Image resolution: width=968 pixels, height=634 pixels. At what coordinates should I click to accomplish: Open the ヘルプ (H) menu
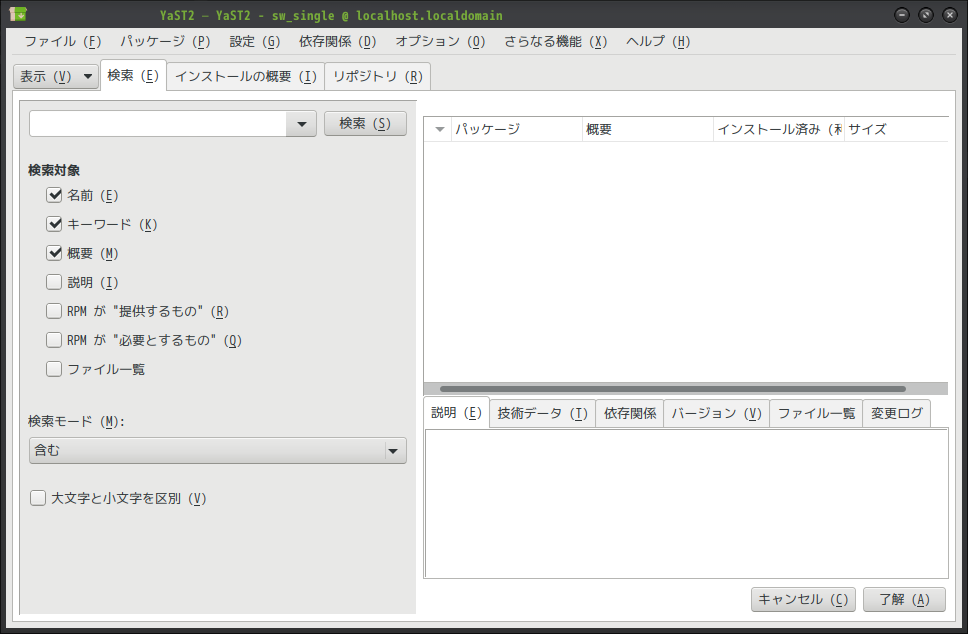pyautogui.click(x=657, y=41)
